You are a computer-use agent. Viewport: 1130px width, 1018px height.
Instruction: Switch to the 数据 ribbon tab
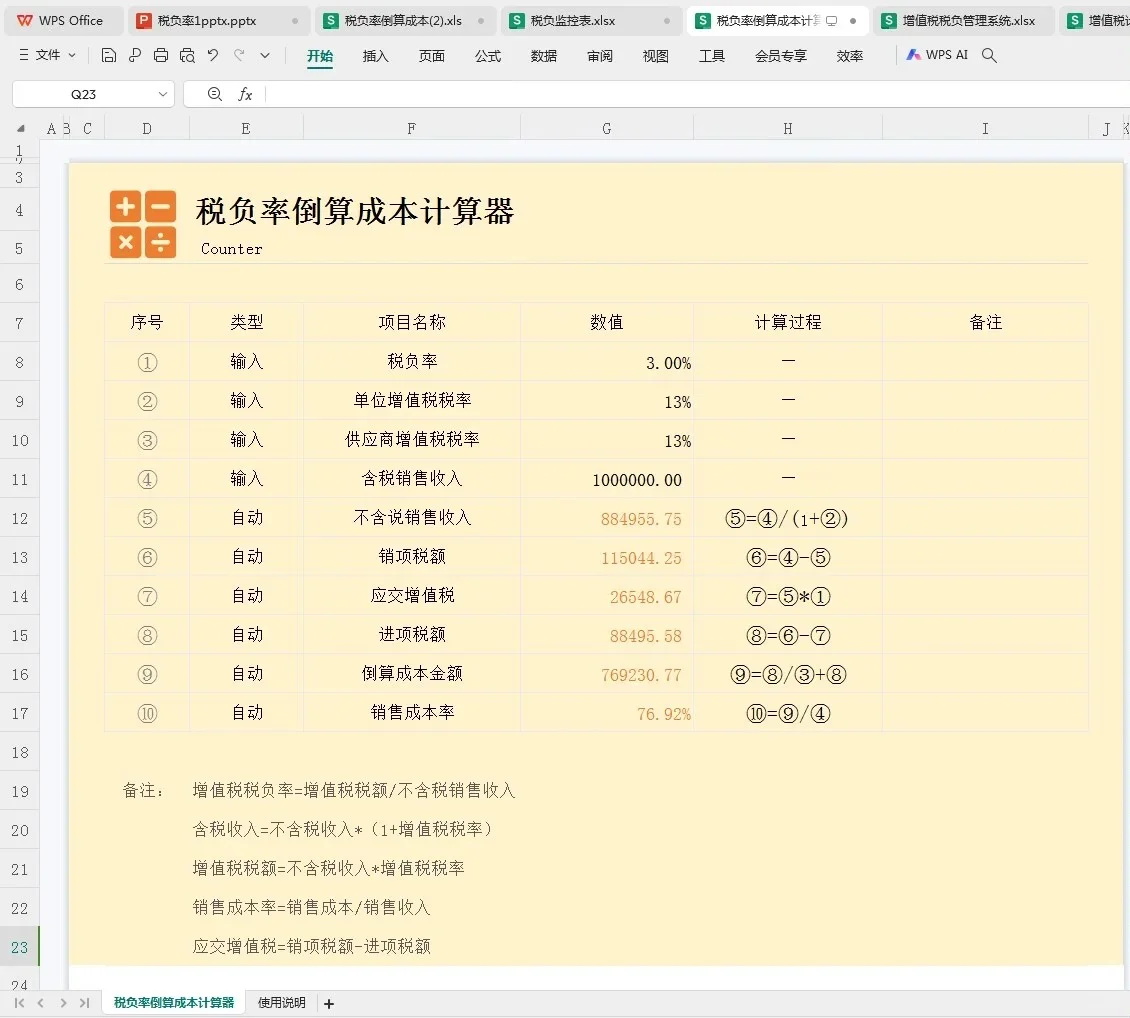[x=543, y=56]
